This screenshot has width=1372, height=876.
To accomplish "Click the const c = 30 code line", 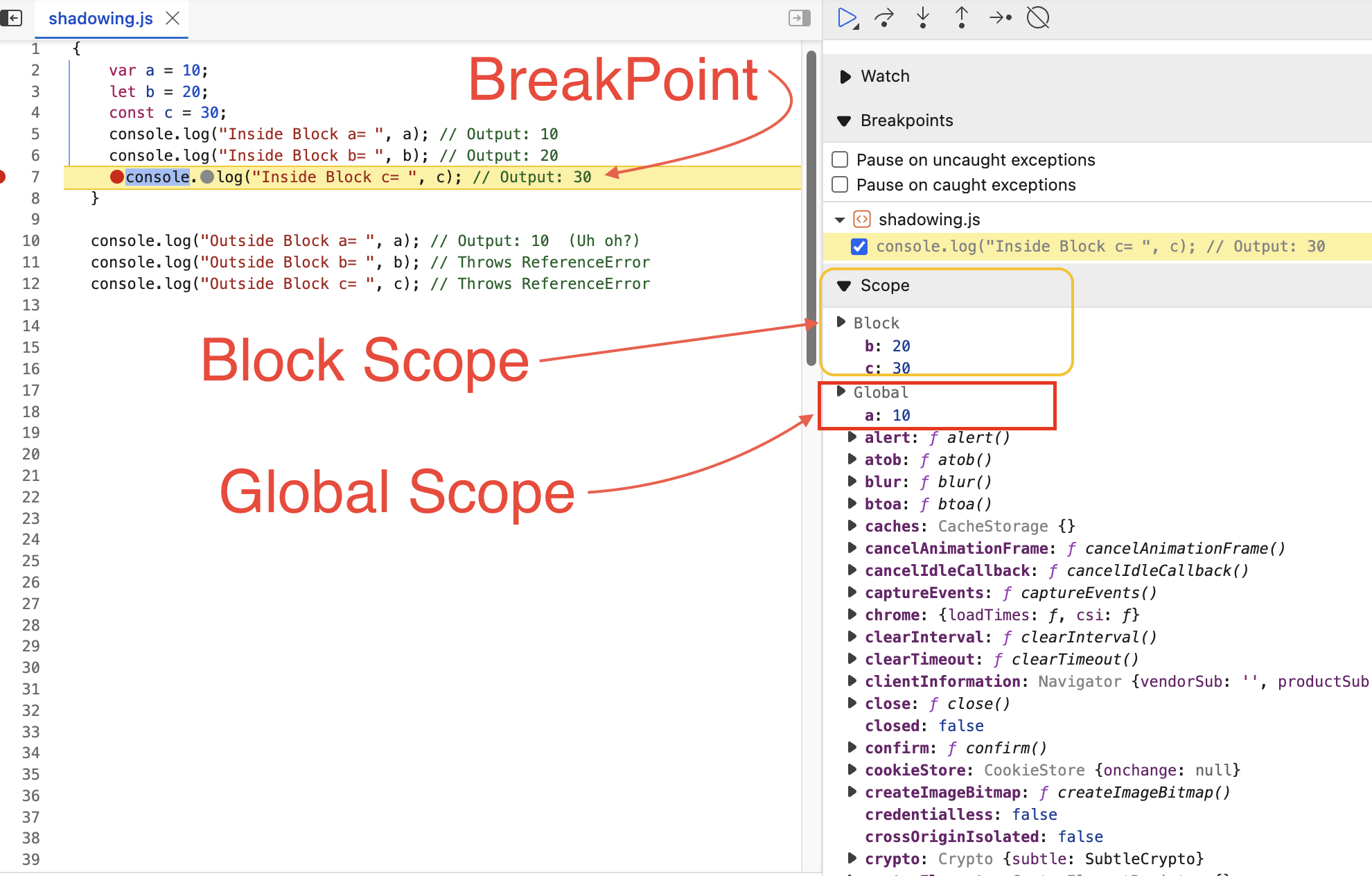I will pos(168,112).
